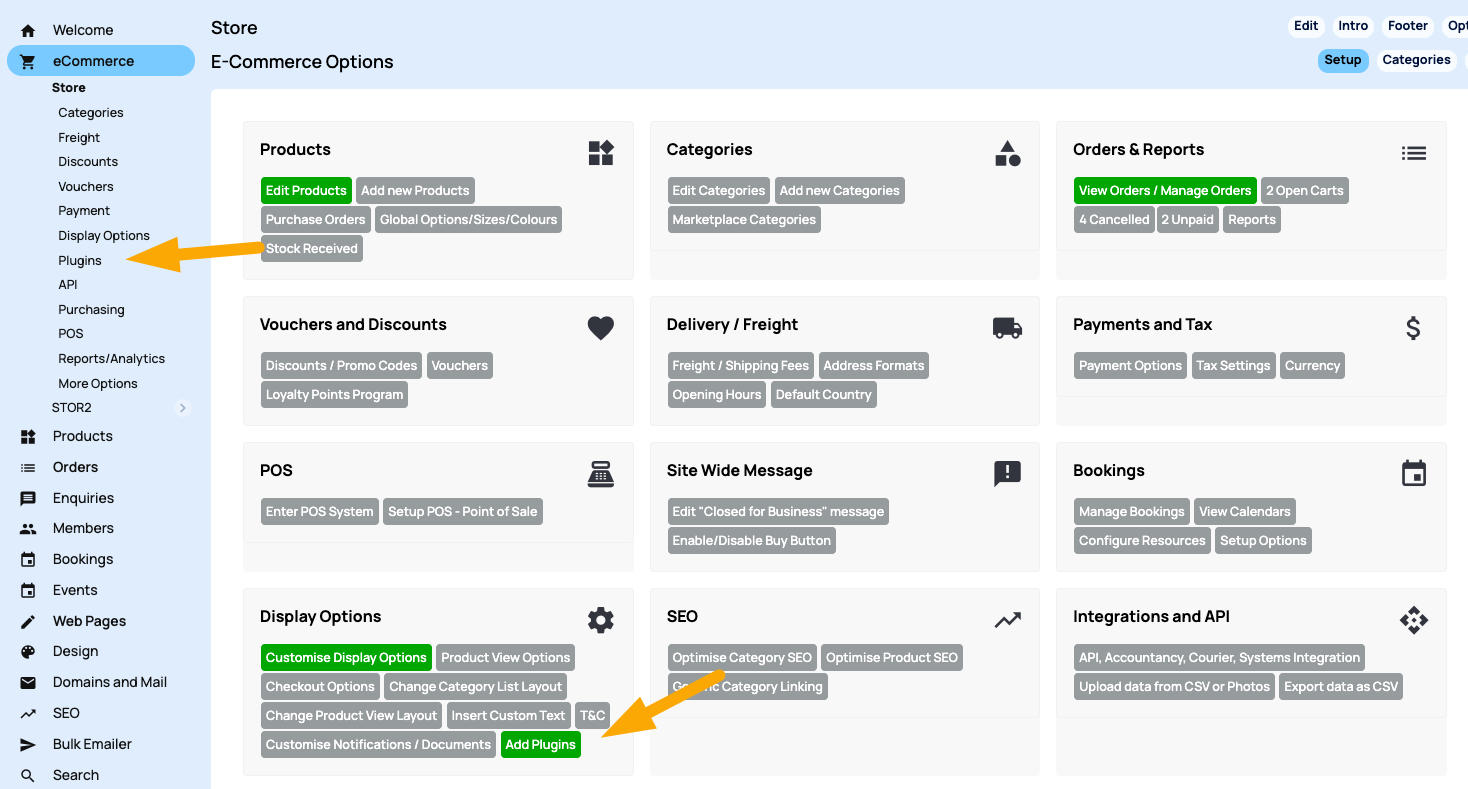Click the Welcome home icon in sidebar

coord(28,31)
